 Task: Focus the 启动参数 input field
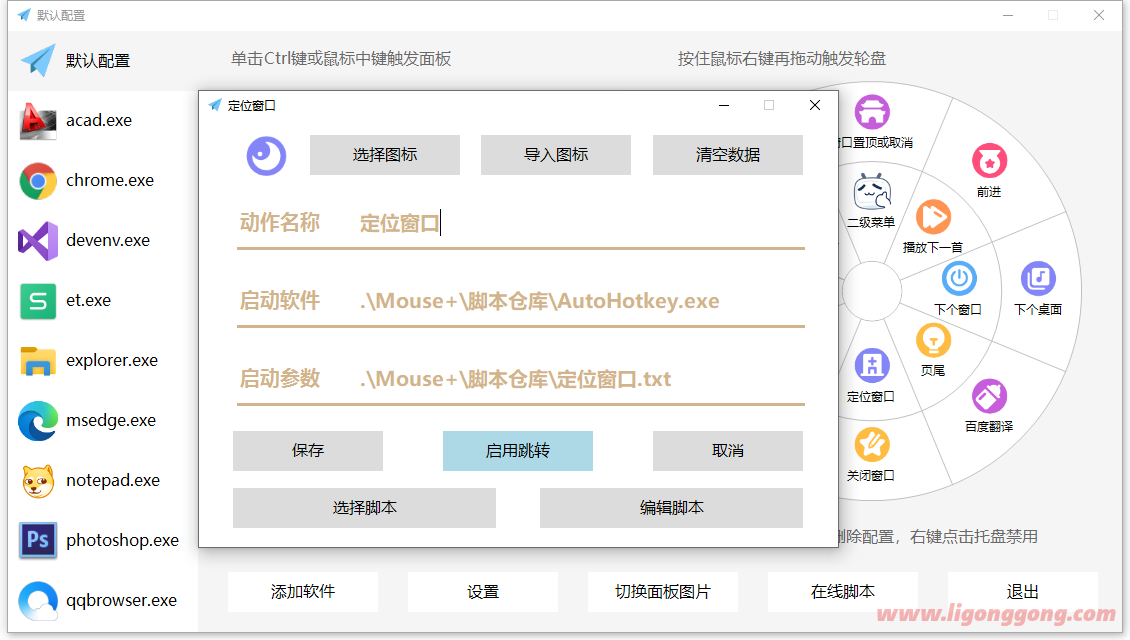tap(580, 379)
